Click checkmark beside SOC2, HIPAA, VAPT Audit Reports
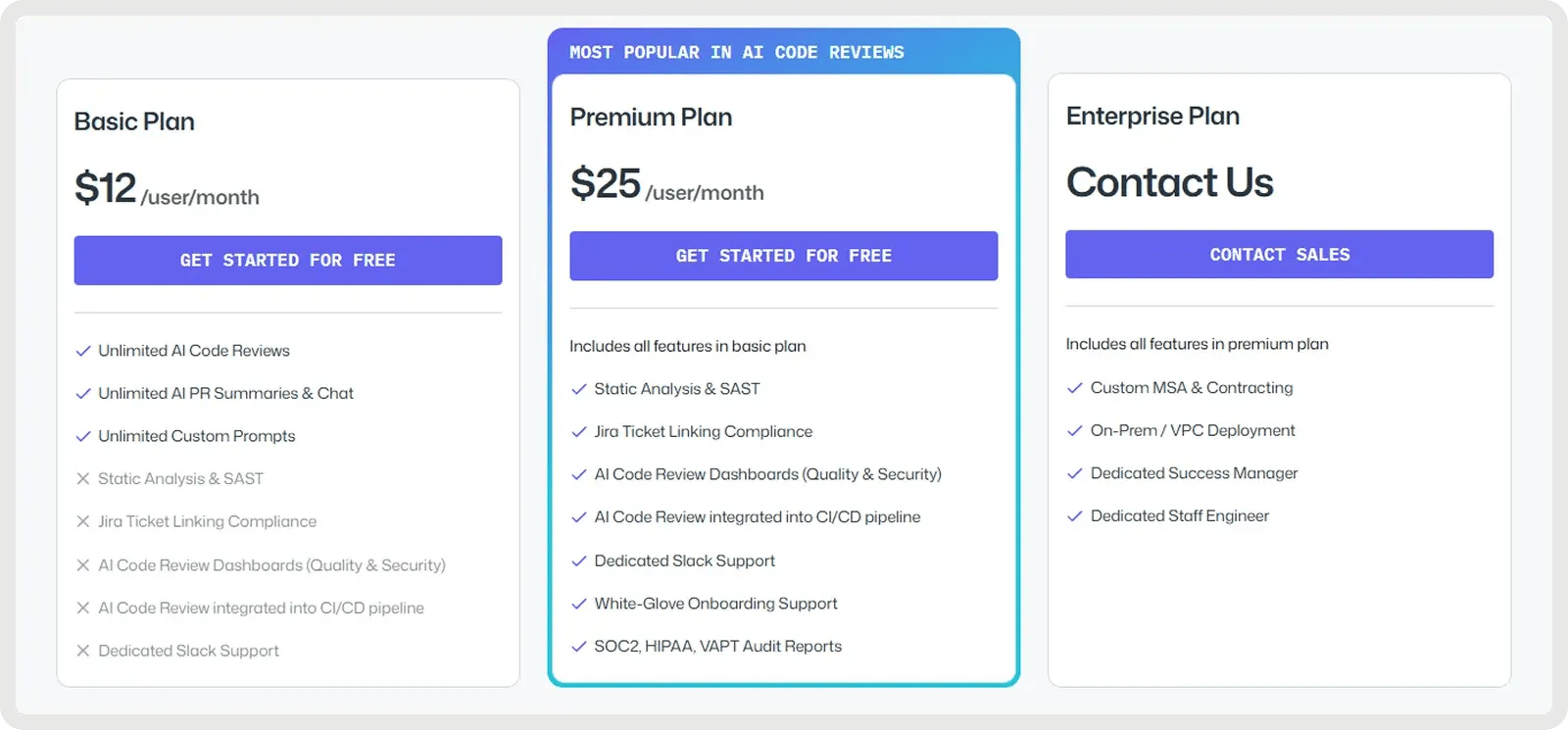The image size is (1568, 730). pos(579,647)
